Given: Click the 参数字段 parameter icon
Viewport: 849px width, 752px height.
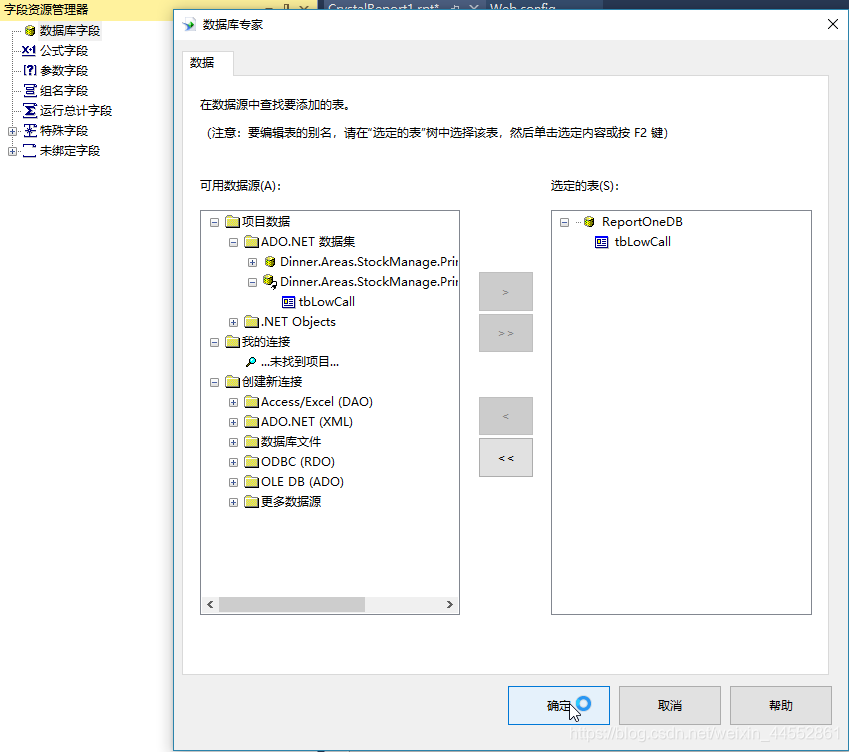Looking at the screenshot, I should pyautogui.click(x=30, y=70).
